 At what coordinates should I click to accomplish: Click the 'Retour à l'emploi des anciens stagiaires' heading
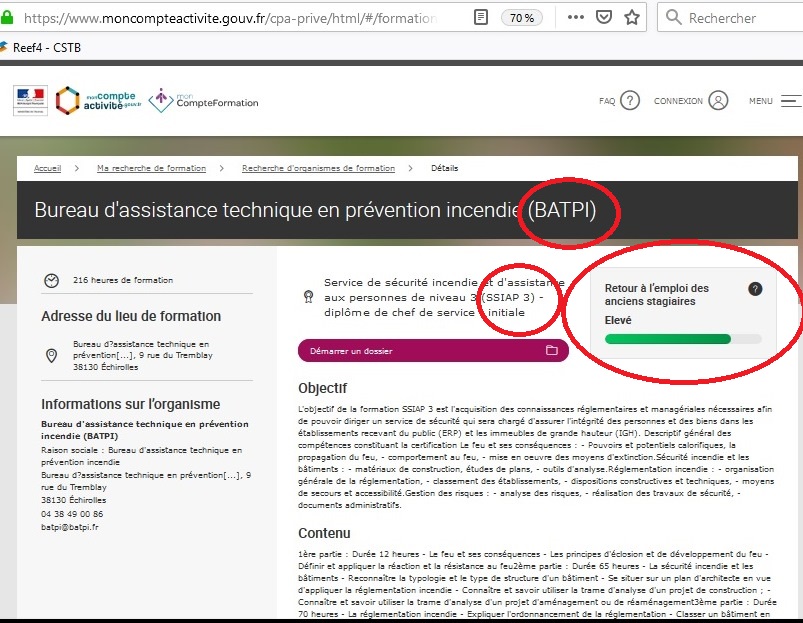[x=657, y=295]
